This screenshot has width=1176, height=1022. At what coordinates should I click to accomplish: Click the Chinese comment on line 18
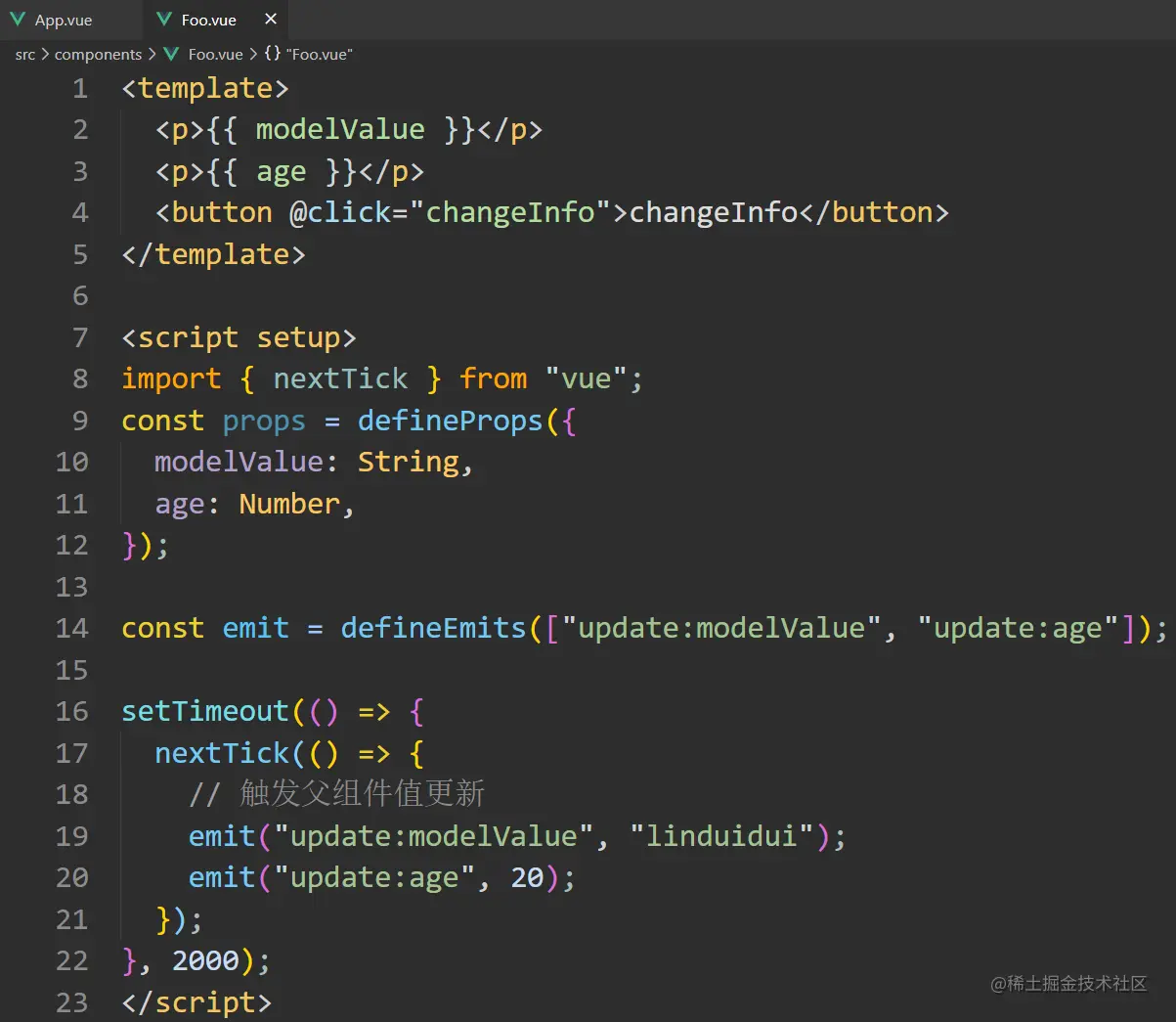pos(337,794)
